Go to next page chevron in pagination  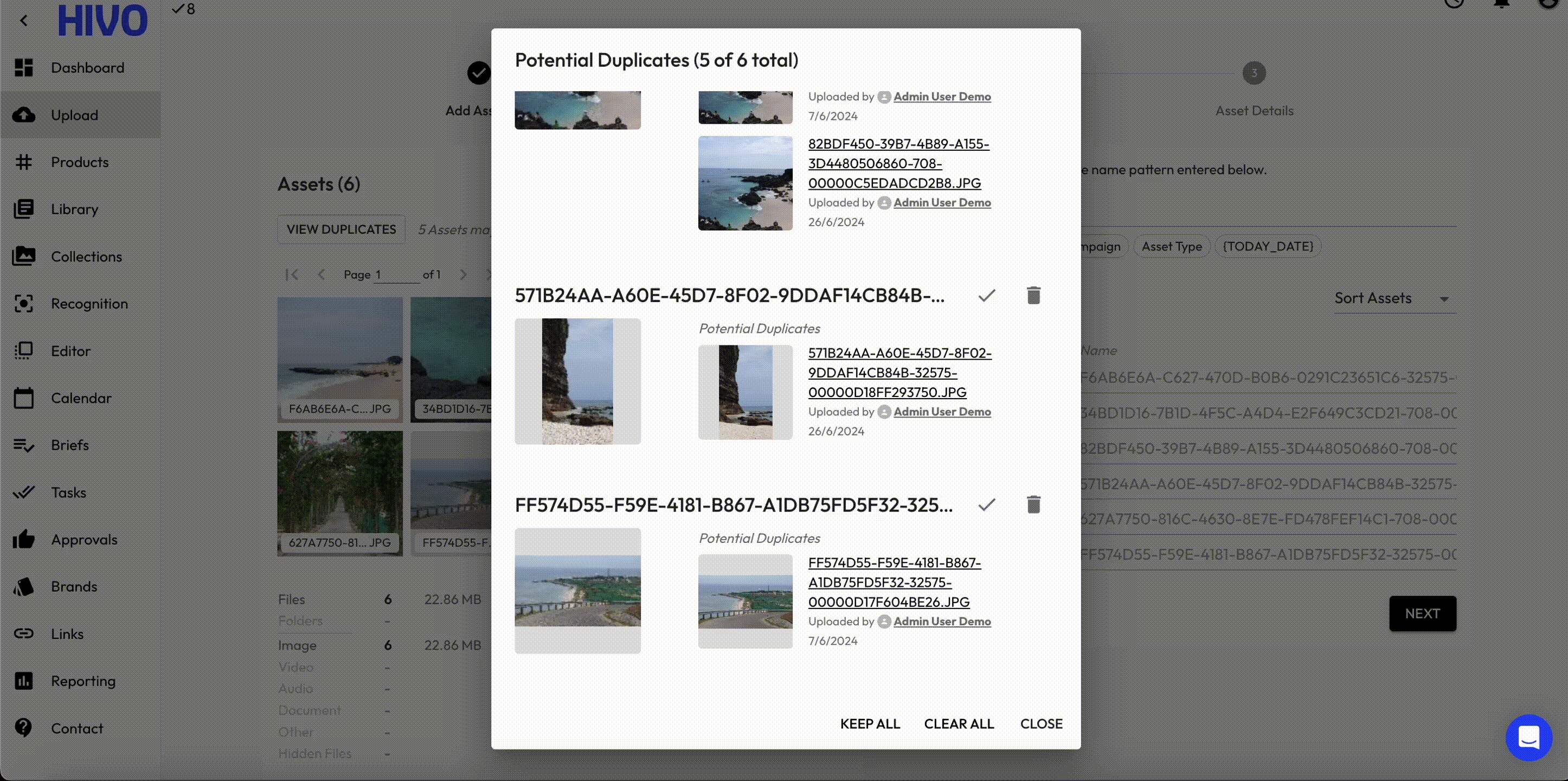point(463,274)
